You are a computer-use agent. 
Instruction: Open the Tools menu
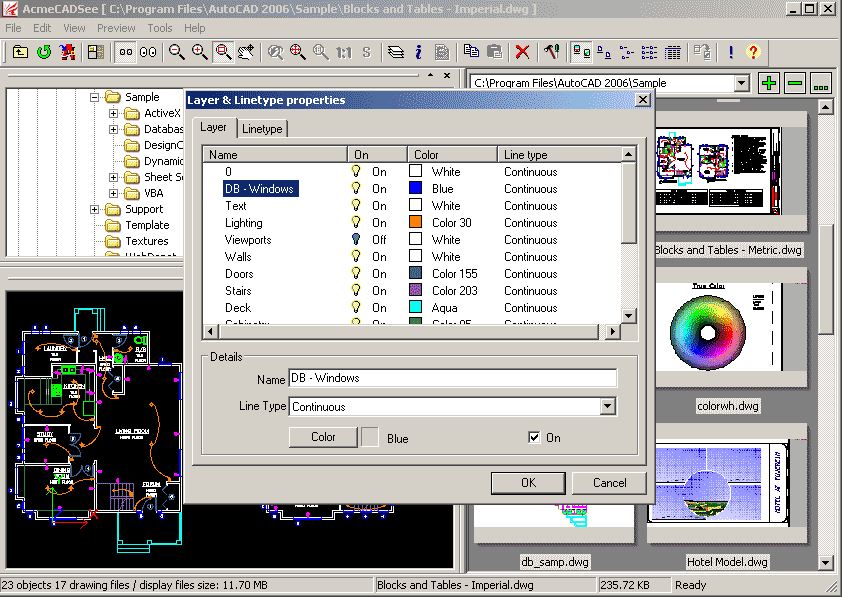[x=159, y=28]
